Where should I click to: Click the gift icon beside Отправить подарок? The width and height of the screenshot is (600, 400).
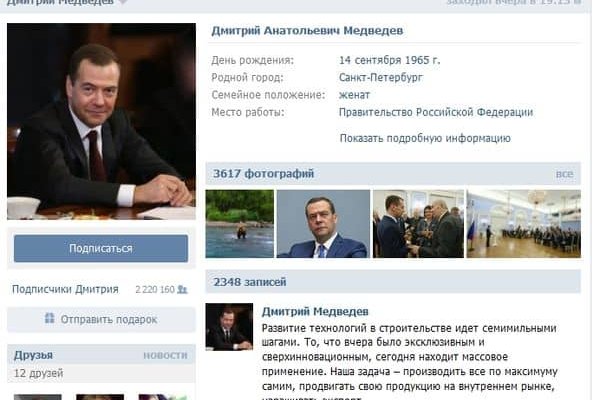point(49,318)
